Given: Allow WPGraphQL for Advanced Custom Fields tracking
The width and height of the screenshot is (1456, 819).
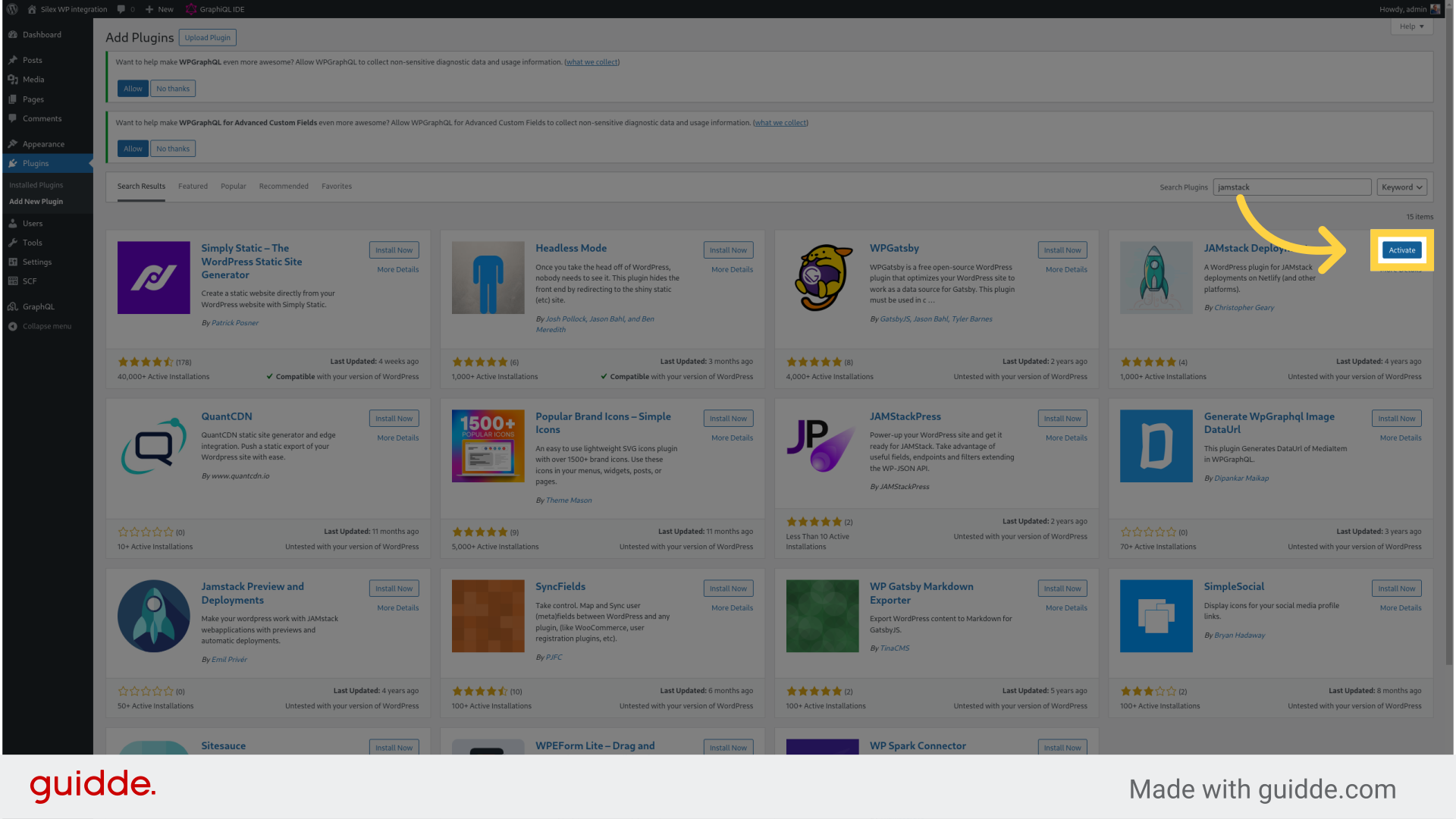Looking at the screenshot, I should click(x=133, y=149).
